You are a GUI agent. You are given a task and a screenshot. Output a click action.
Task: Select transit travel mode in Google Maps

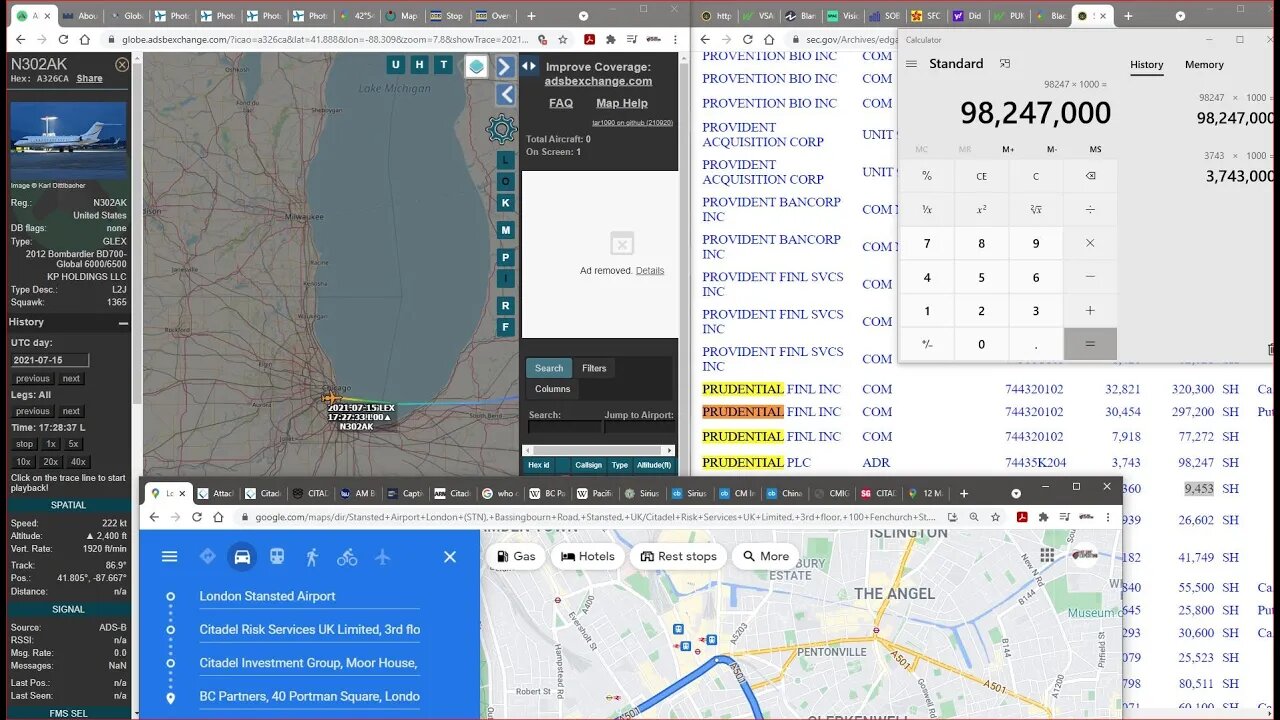pyautogui.click(x=277, y=557)
